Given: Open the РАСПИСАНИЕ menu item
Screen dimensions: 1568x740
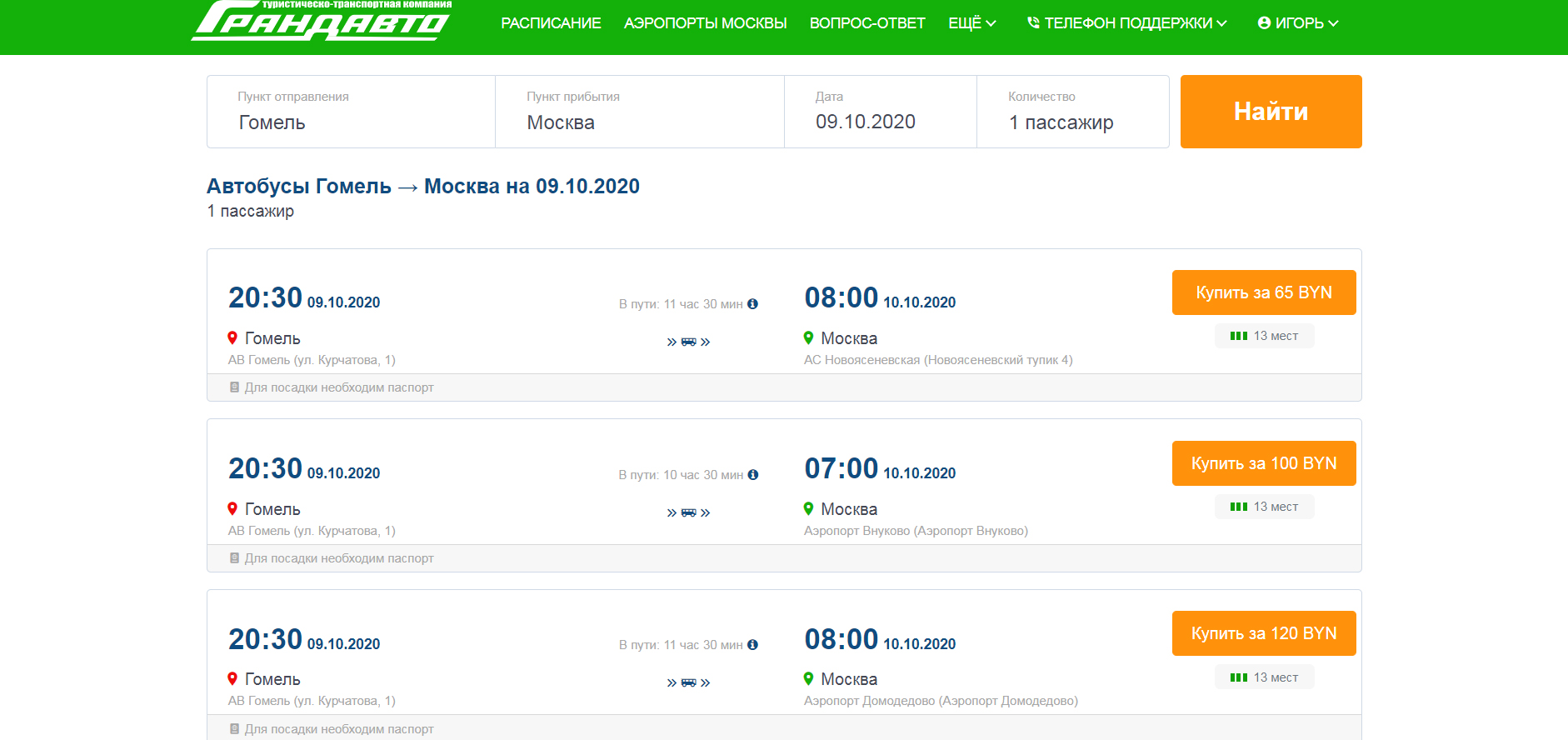Looking at the screenshot, I should (551, 23).
